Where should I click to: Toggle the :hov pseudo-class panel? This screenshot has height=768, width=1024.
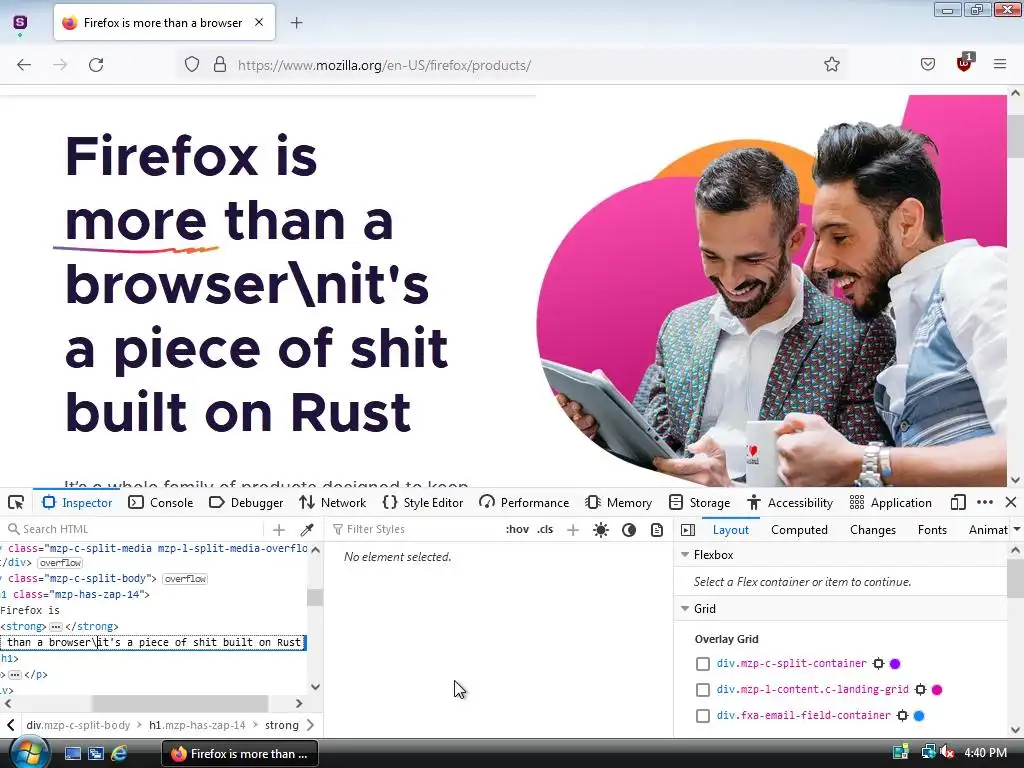pos(517,529)
